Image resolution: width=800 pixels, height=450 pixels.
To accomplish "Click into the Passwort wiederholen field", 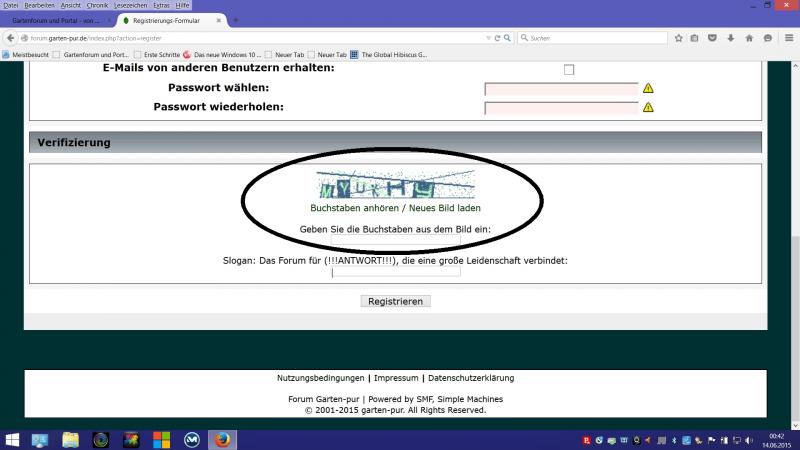I will point(561,107).
